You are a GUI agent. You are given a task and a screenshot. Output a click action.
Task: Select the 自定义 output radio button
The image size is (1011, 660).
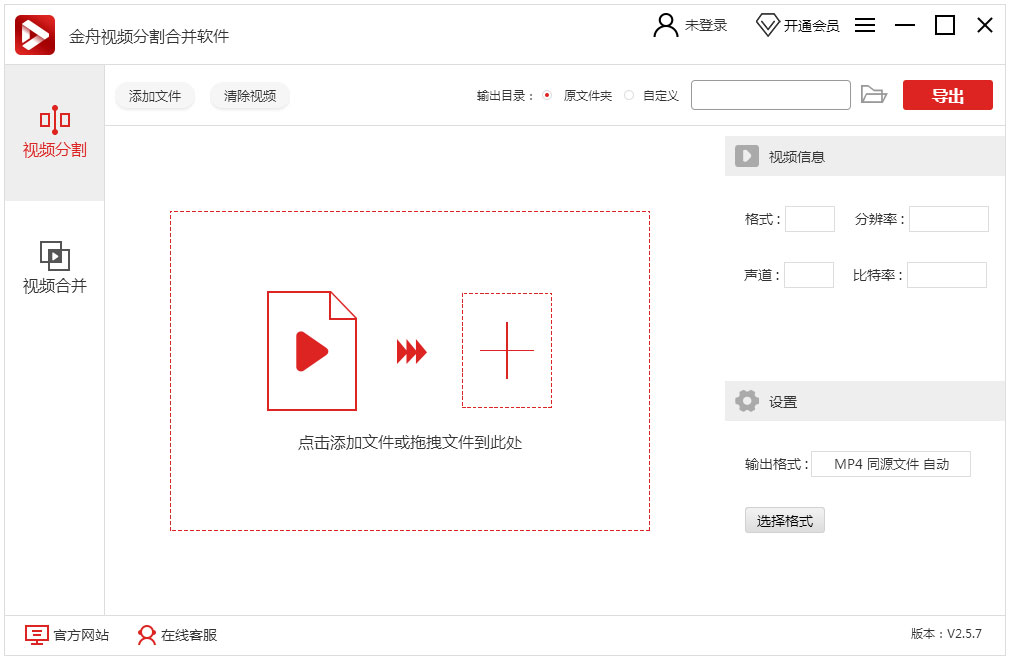[x=629, y=96]
